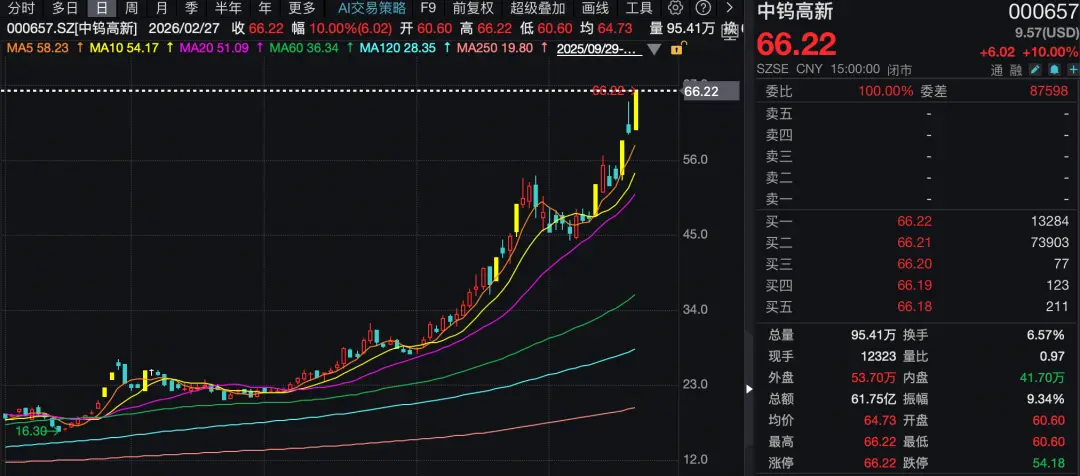Expand toolbar with right chevron arrow
The height and width of the screenshot is (476, 1080).
click(727, 8)
